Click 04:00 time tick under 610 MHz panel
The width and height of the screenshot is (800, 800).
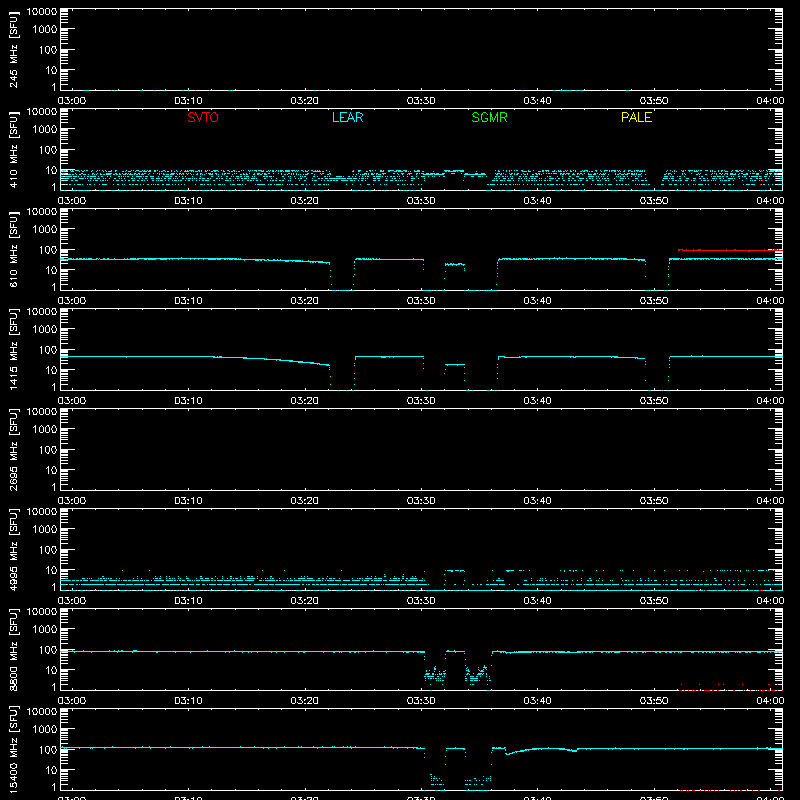click(x=770, y=301)
